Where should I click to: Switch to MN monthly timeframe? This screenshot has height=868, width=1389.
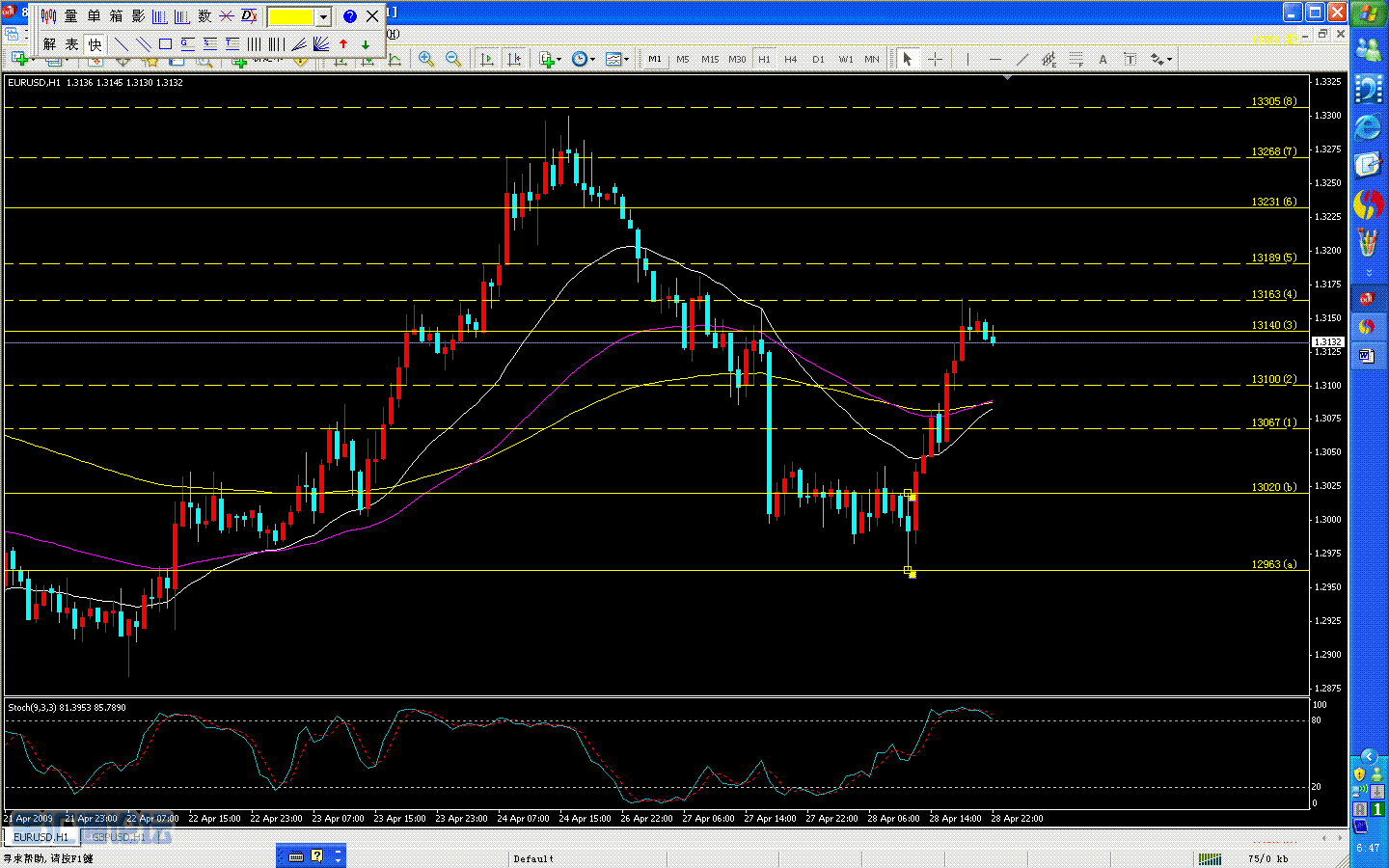pos(872,59)
